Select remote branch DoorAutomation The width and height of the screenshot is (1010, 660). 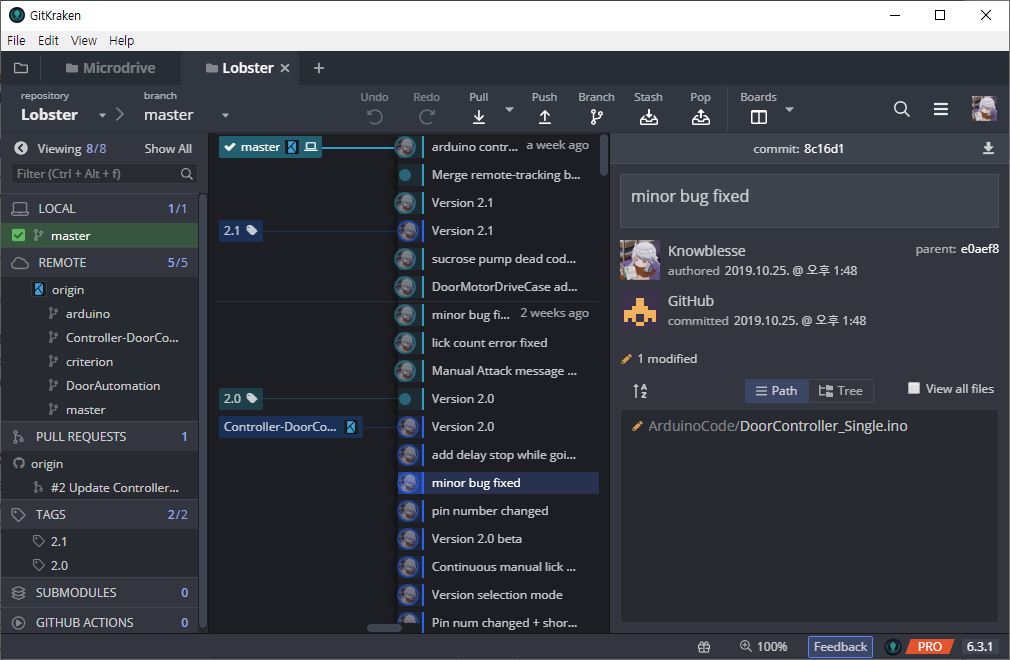pos(113,386)
